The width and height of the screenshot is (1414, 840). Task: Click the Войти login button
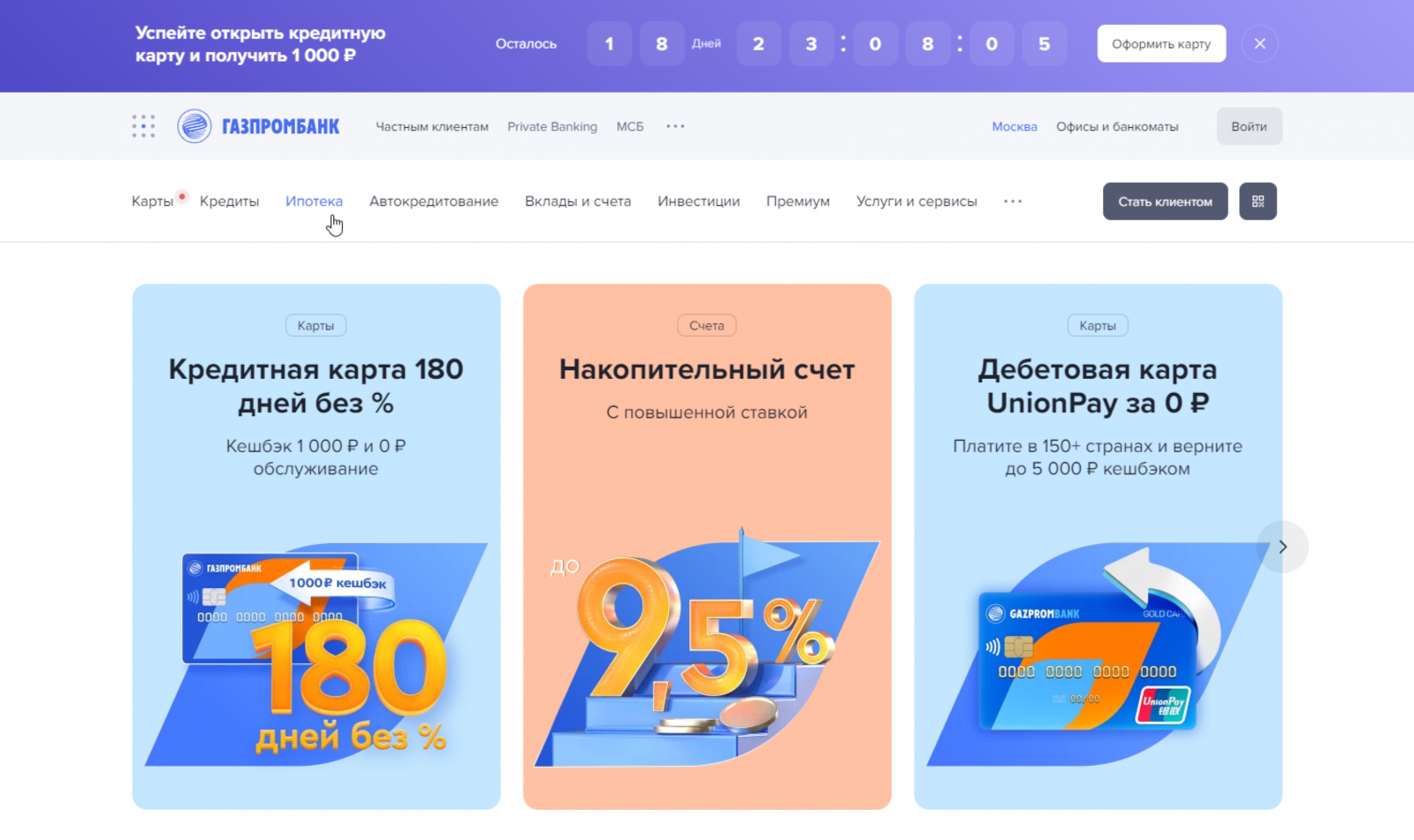(x=1249, y=126)
